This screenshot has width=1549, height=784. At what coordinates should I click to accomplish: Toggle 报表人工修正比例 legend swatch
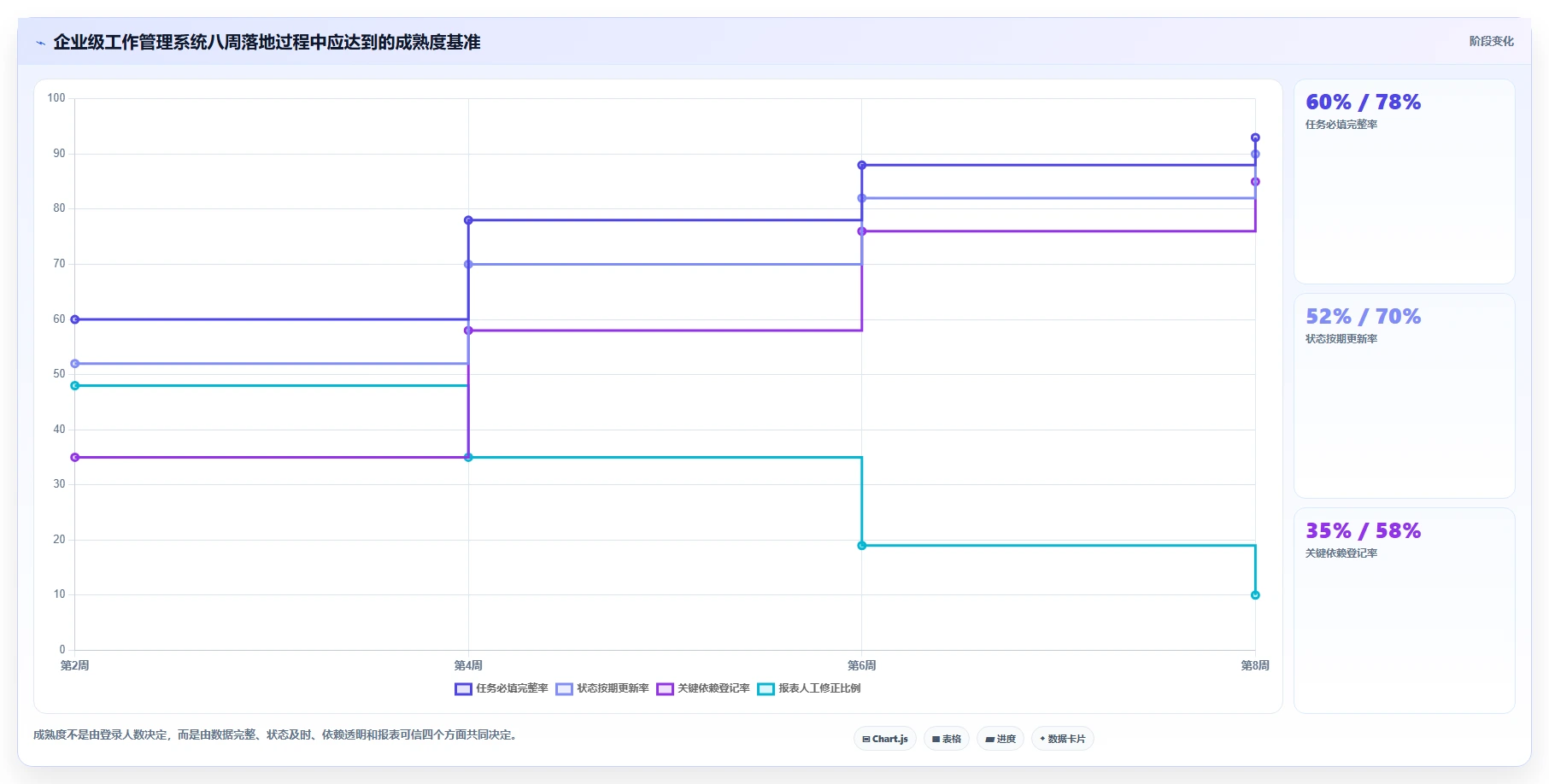766,689
